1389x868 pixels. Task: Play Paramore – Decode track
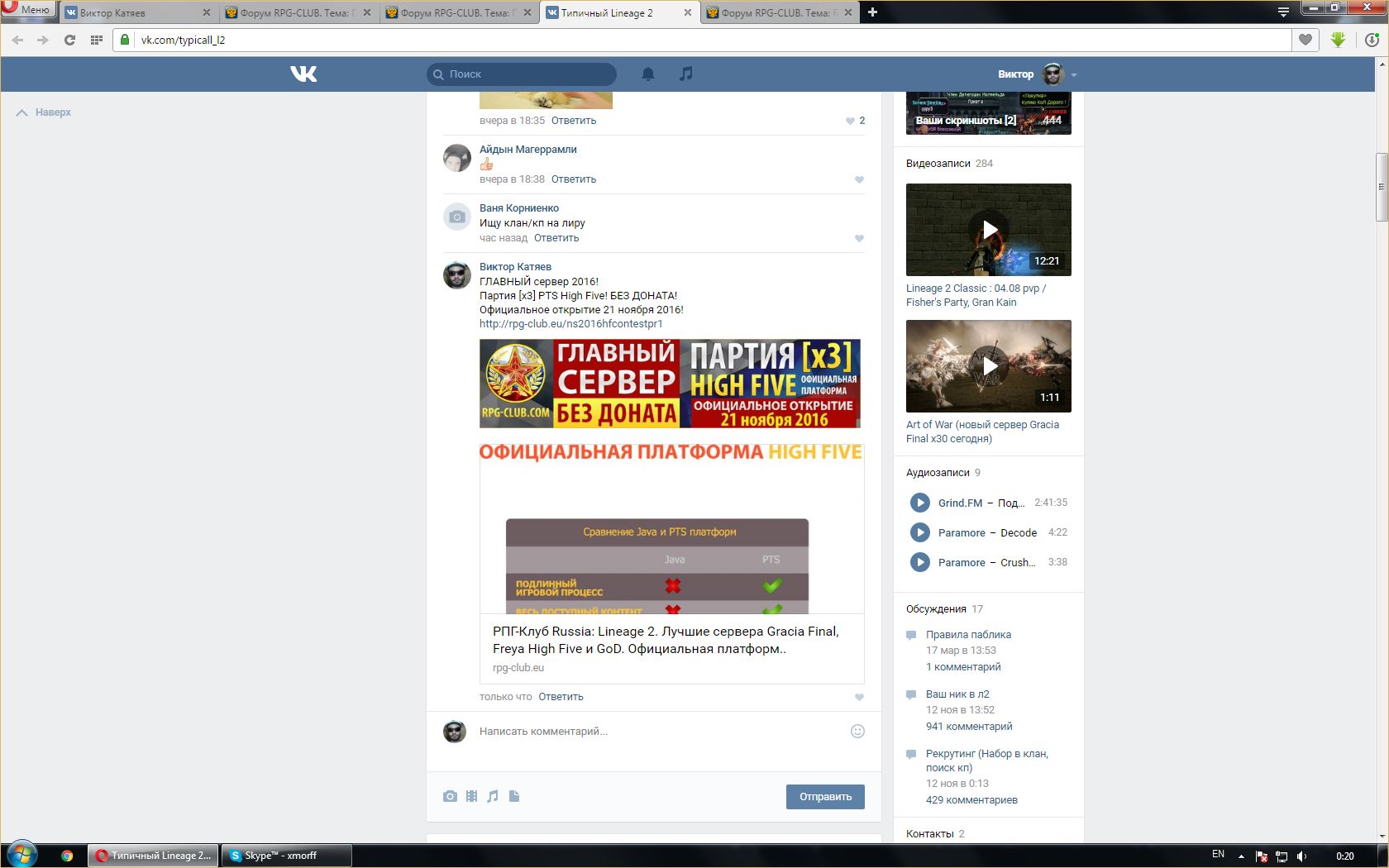click(x=919, y=532)
